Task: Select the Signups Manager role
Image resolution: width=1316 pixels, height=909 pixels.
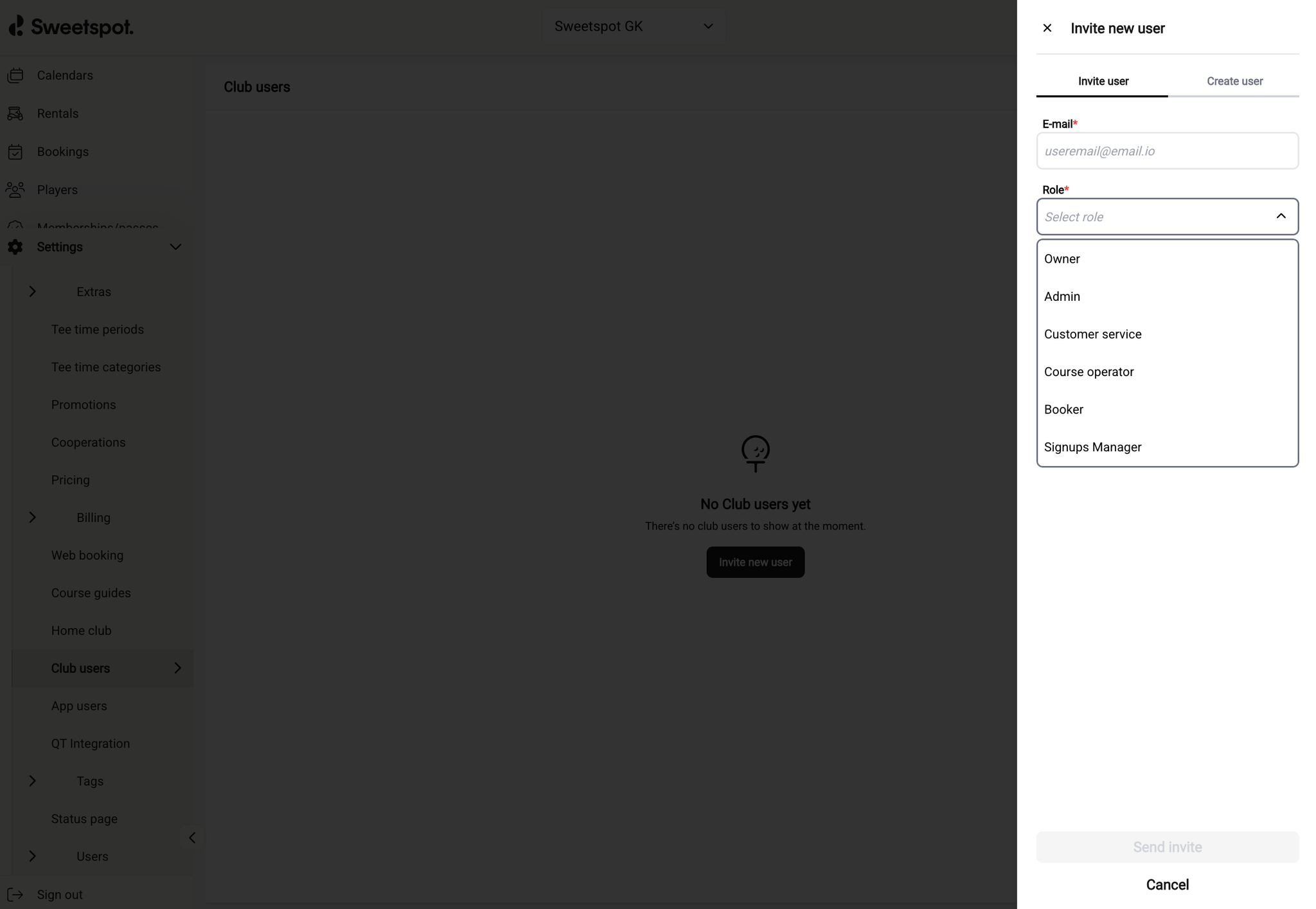Action: point(1092,447)
